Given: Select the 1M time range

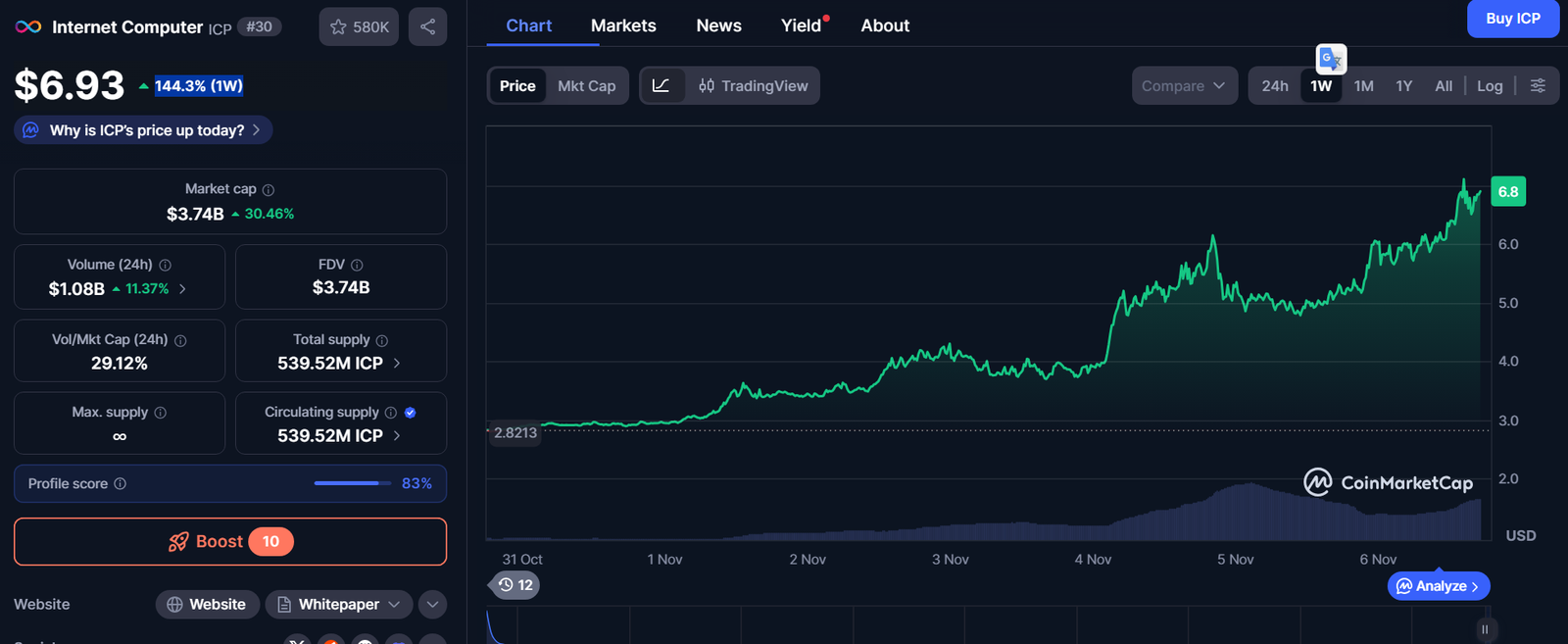Looking at the screenshot, I should pyautogui.click(x=1363, y=85).
